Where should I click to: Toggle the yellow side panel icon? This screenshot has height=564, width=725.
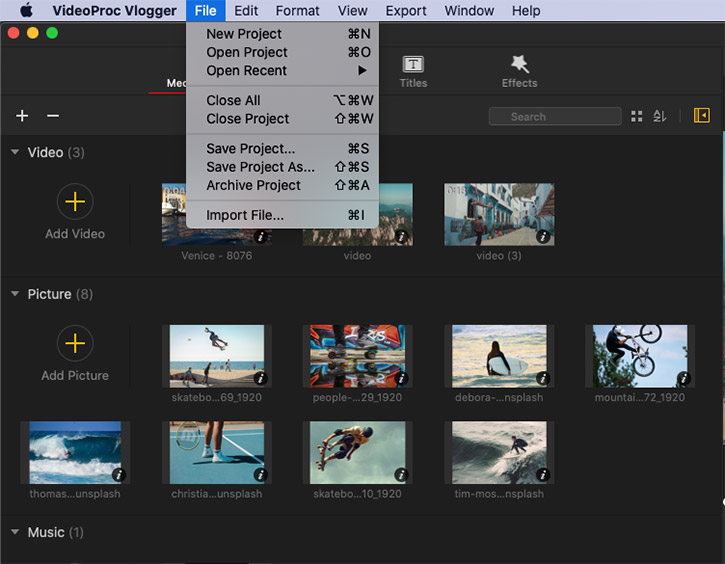point(701,116)
